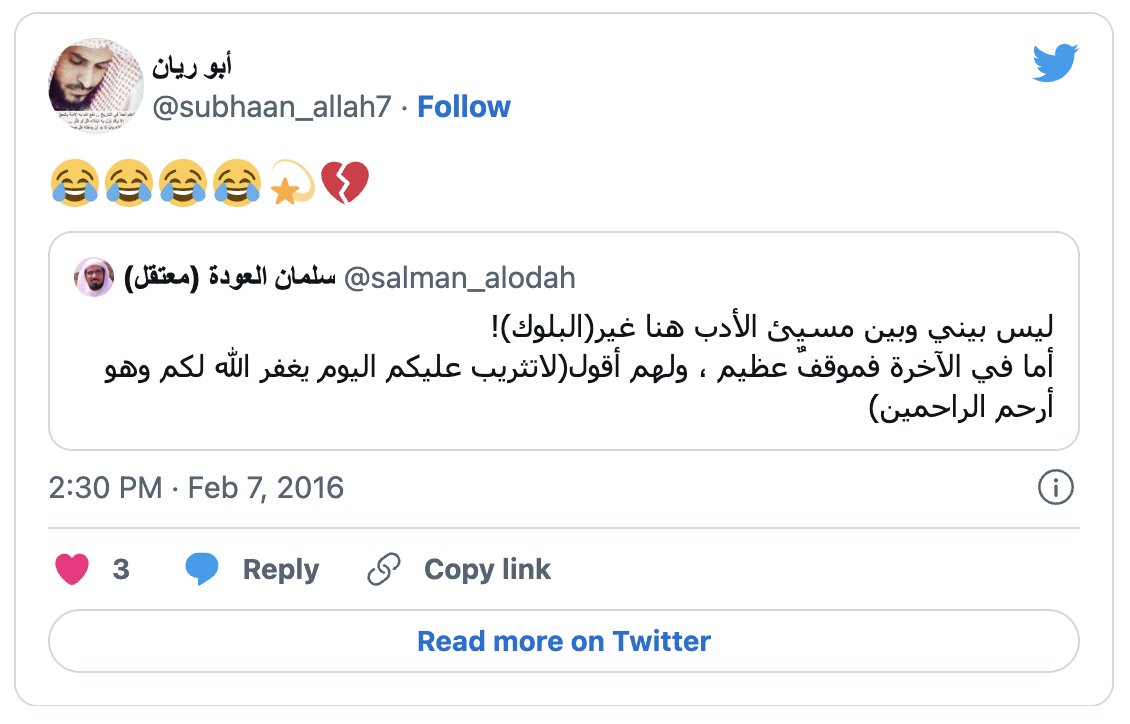Click the Copy link text
The height and width of the screenshot is (724, 1130).
pyautogui.click(x=487, y=569)
